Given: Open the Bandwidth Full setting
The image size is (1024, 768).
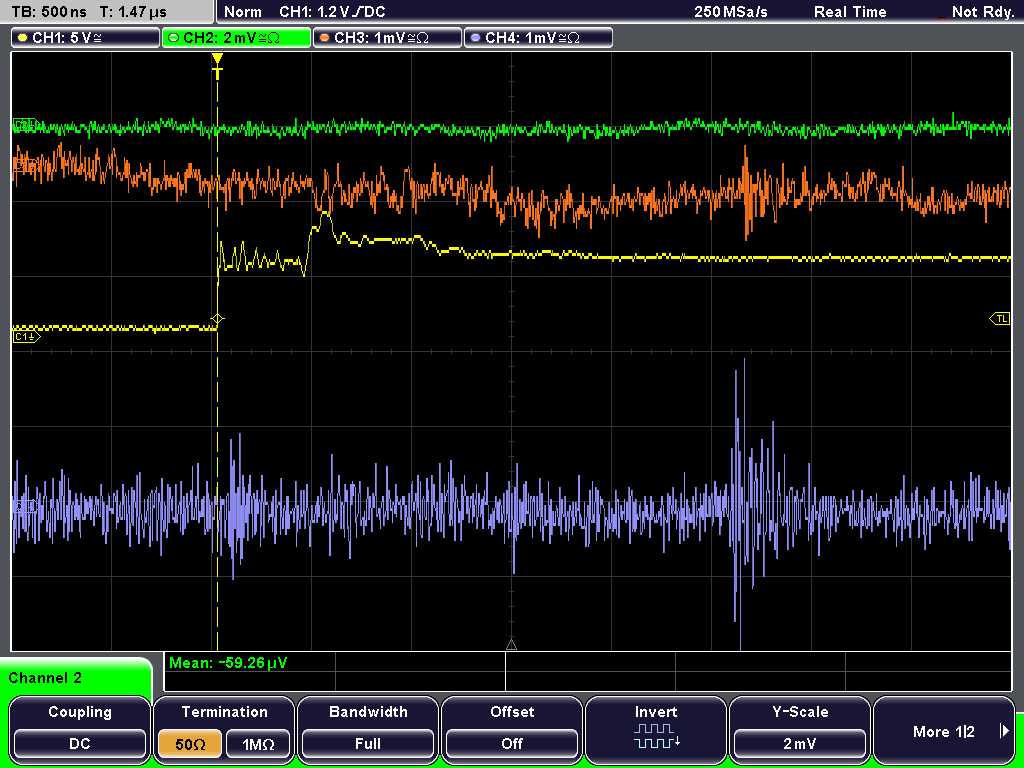Looking at the screenshot, I should [x=368, y=743].
